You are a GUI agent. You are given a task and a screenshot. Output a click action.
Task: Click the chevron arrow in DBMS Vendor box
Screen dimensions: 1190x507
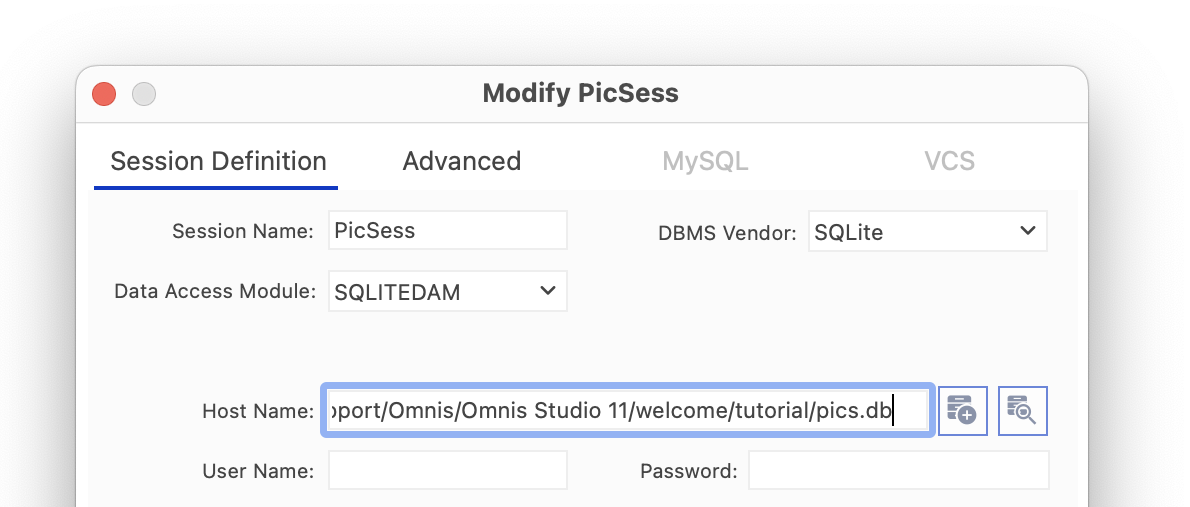coord(1028,230)
